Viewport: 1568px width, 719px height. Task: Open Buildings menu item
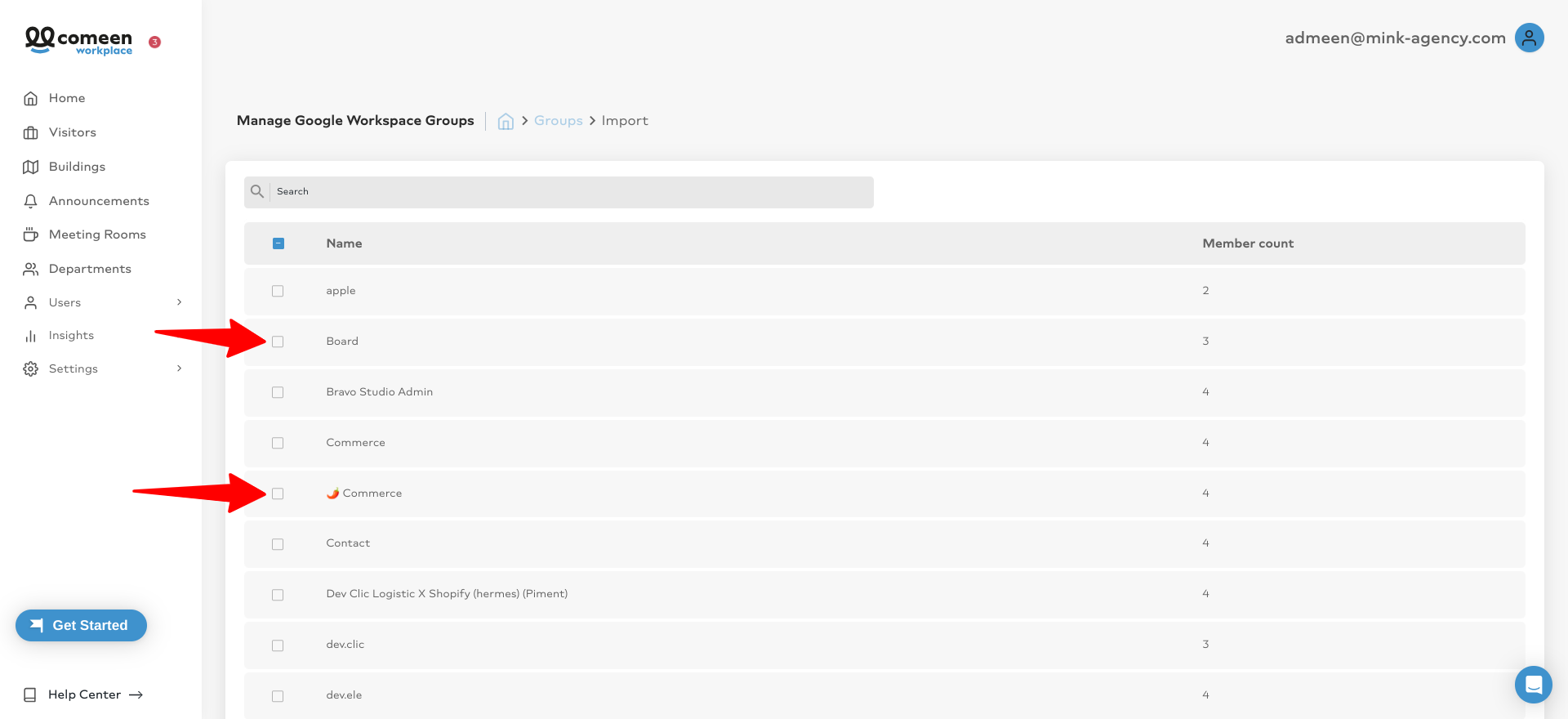coord(77,167)
